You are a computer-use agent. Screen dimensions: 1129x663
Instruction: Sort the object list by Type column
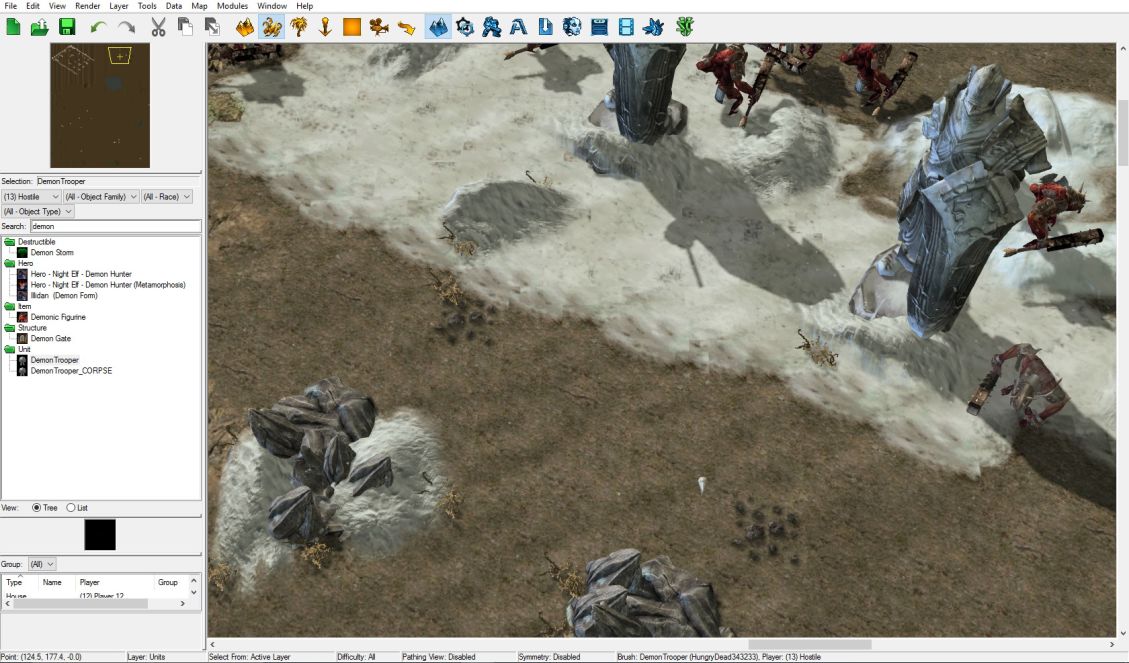point(14,582)
